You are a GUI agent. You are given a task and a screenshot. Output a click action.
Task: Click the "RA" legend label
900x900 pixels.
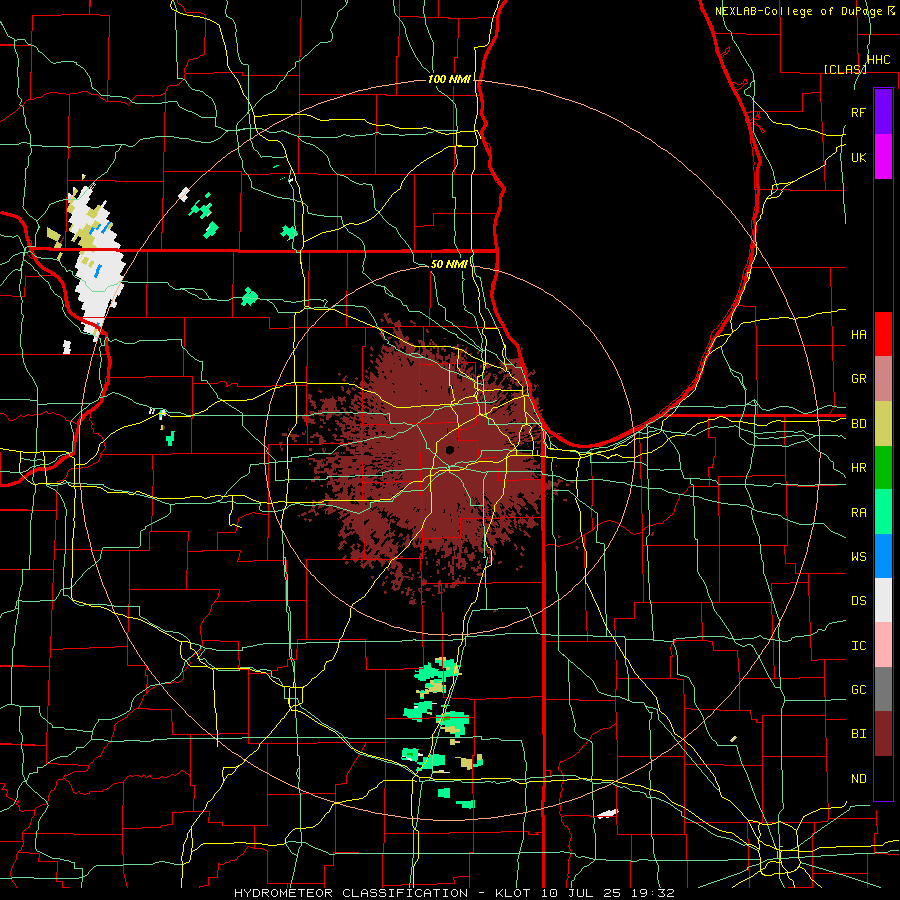point(858,513)
